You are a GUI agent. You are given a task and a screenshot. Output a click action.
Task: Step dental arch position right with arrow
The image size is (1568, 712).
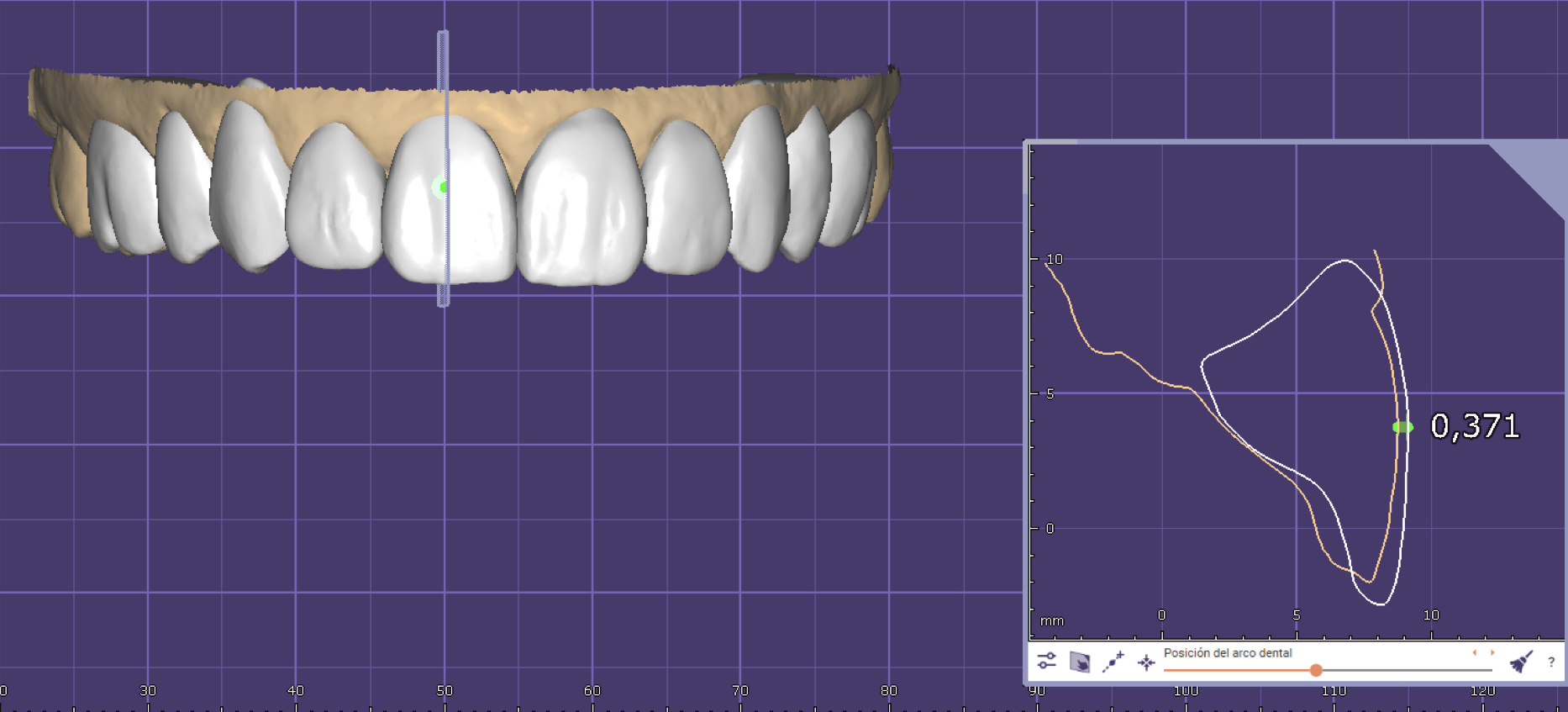pos(1492,652)
